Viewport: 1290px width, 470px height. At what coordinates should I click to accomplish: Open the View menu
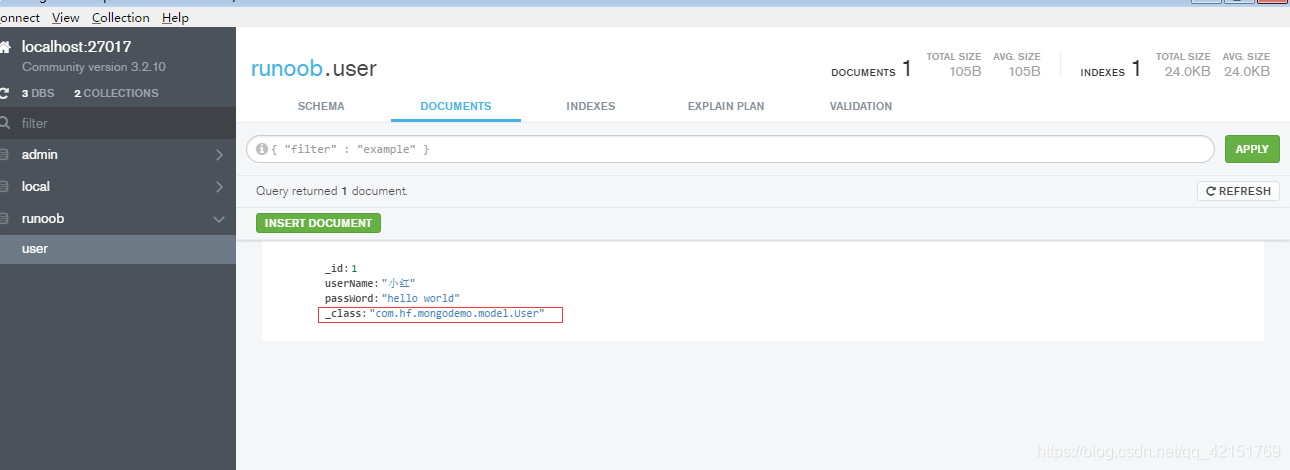coord(66,18)
